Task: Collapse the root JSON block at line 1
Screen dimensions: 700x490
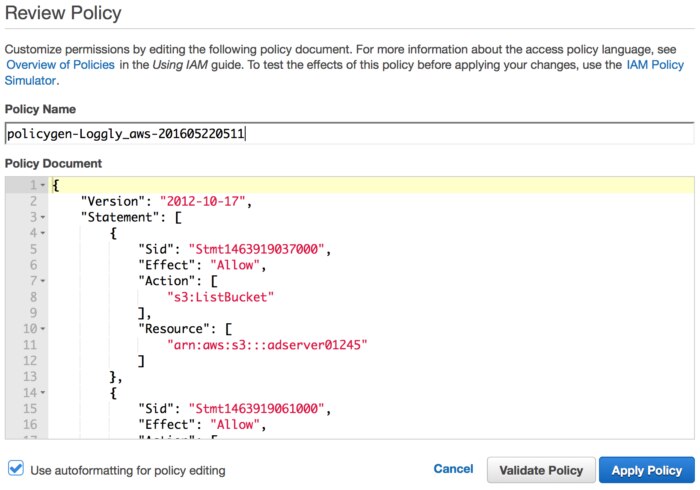Action: point(42,185)
